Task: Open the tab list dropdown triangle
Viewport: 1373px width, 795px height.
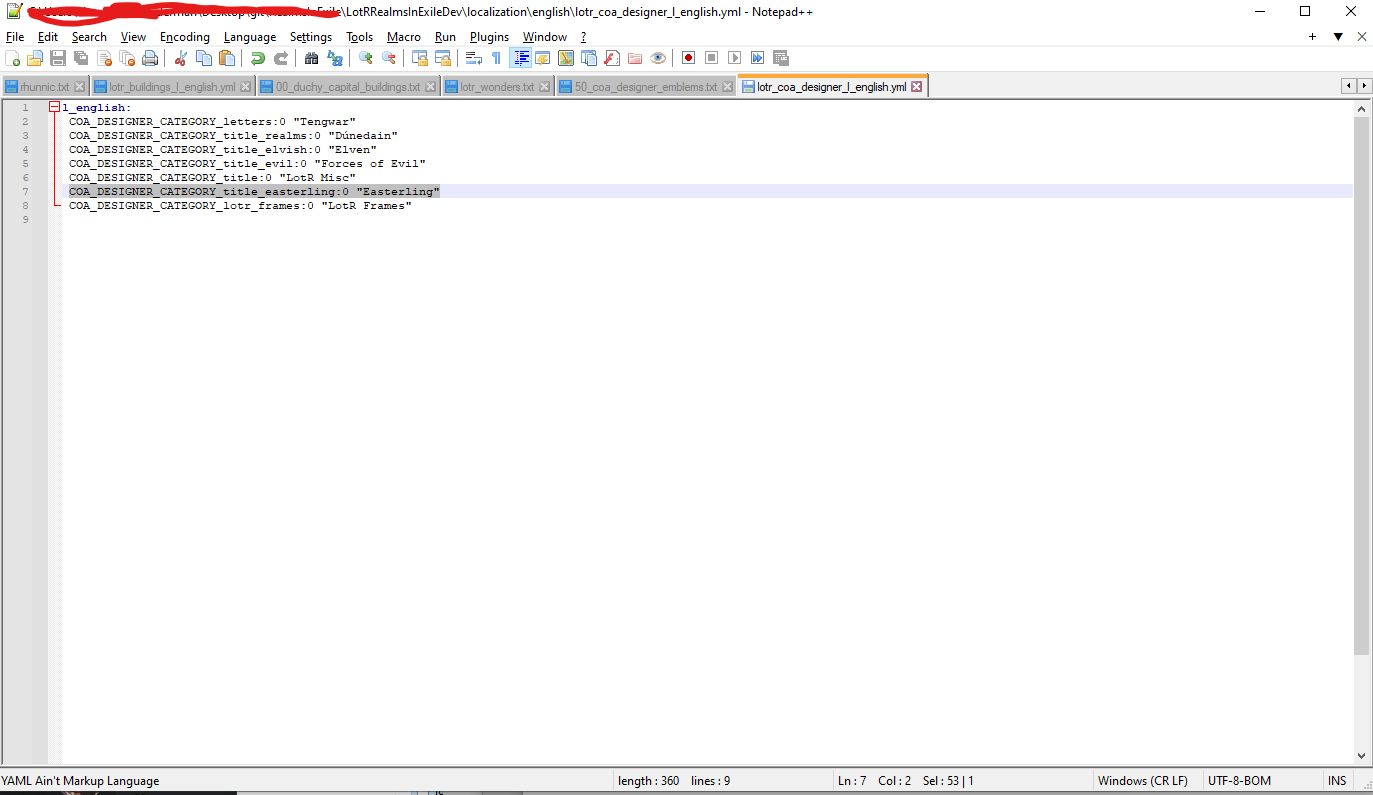Action: tap(1338, 37)
